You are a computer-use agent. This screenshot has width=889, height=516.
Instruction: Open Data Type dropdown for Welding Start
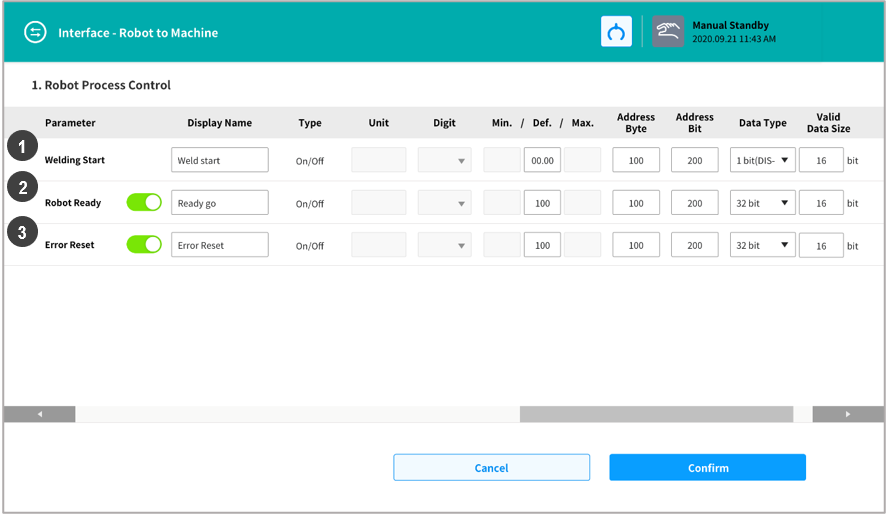[762, 160]
